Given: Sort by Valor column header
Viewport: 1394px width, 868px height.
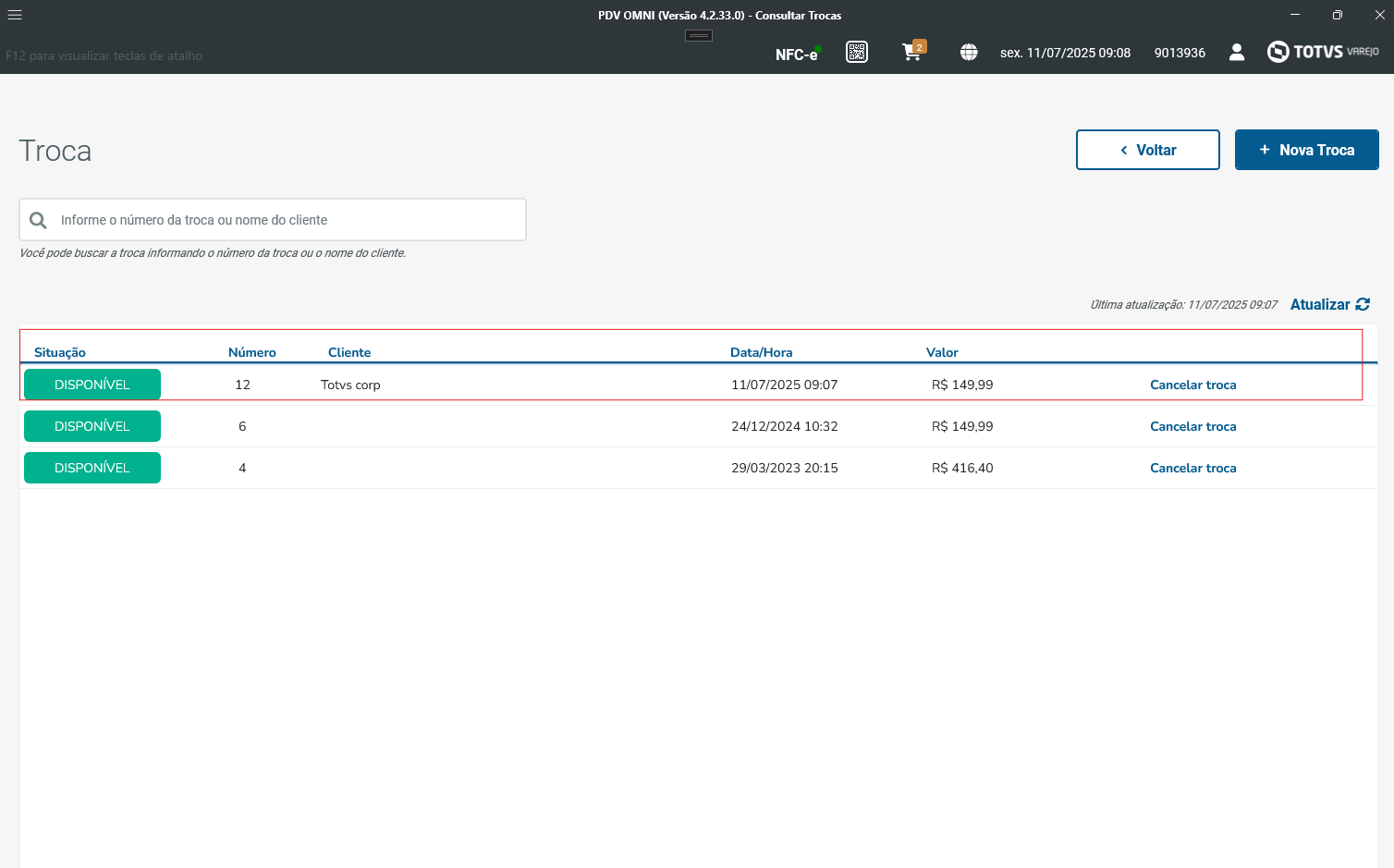Looking at the screenshot, I should (942, 352).
